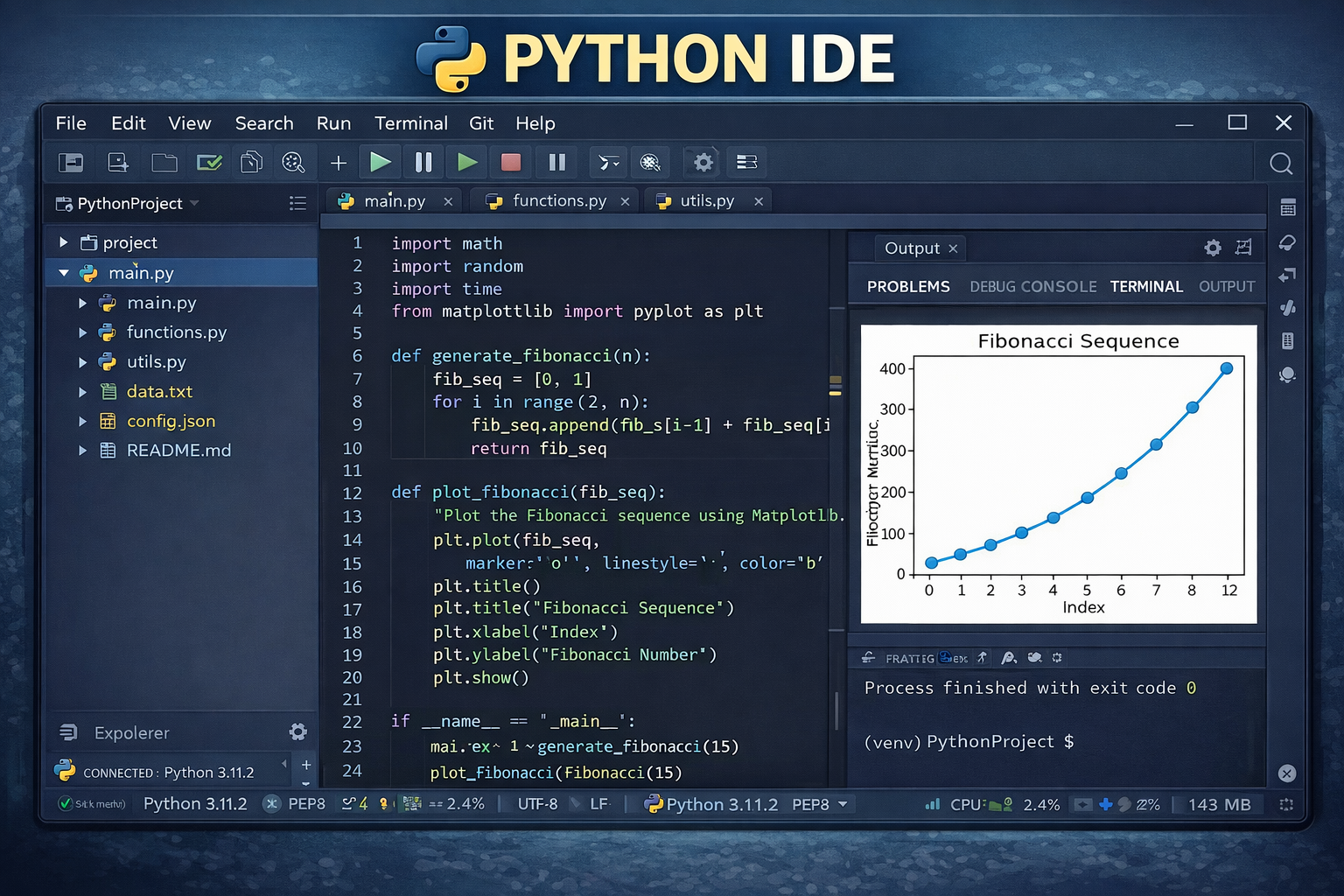Select the PROBLEMS panel tab
Viewport: 1344px width, 896px height.
point(908,286)
